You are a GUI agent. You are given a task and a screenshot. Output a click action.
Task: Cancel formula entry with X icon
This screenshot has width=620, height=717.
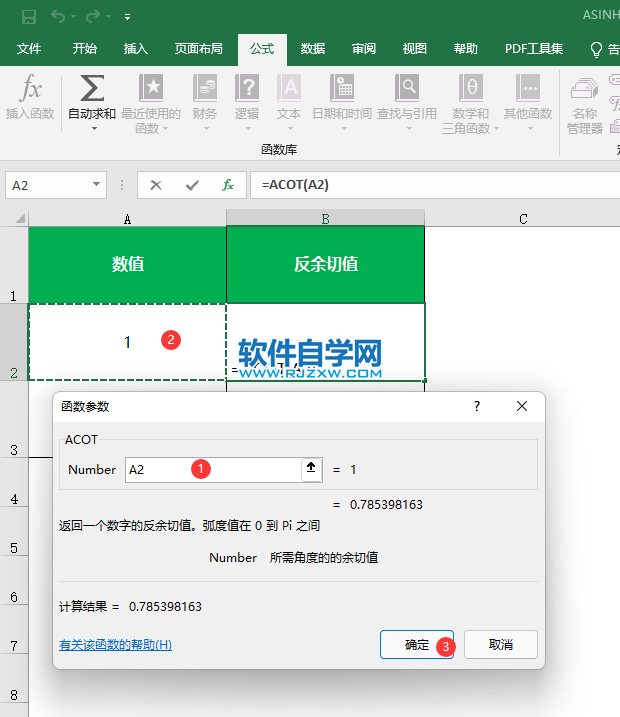click(x=156, y=185)
